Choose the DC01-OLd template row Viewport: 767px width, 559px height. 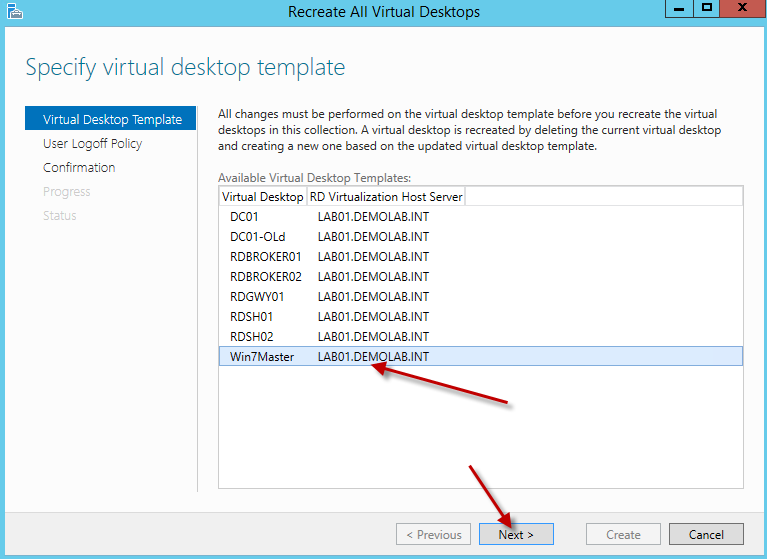[x=258, y=236]
